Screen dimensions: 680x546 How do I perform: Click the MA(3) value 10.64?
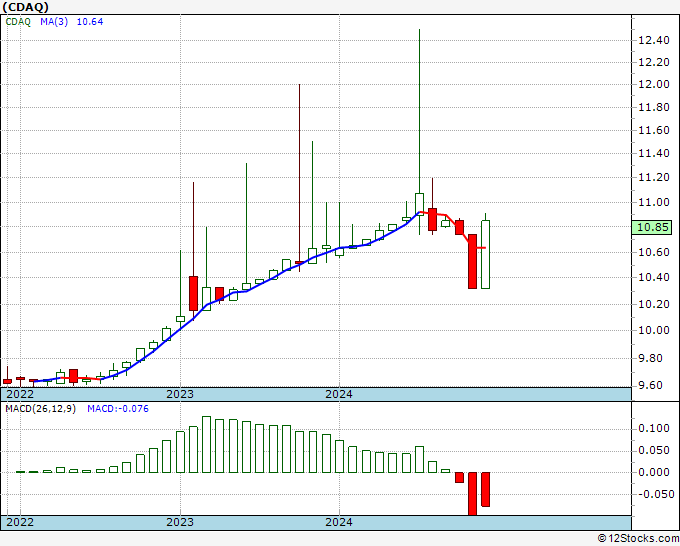point(90,22)
